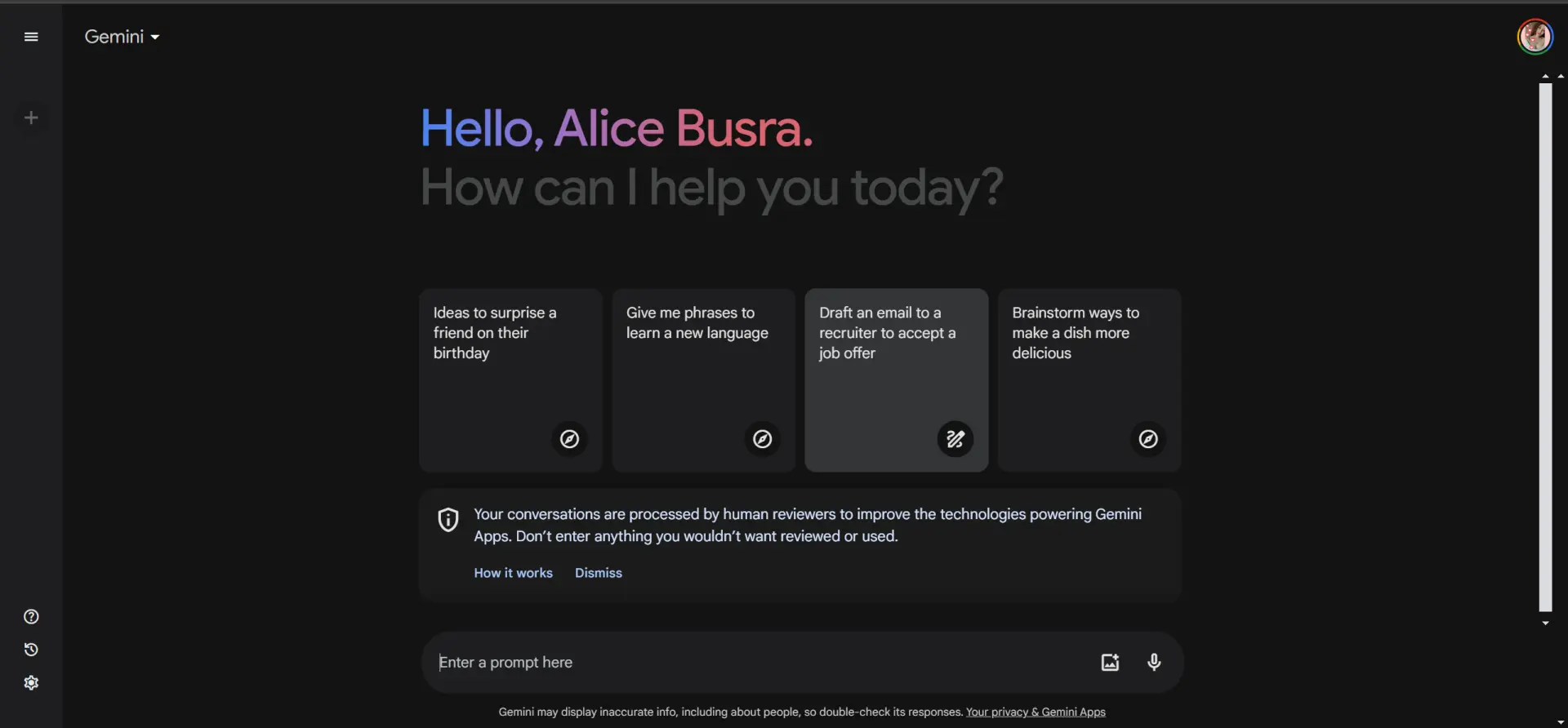Click the shield privacy icon in notice
This screenshot has height=728, width=1568.
(448, 520)
